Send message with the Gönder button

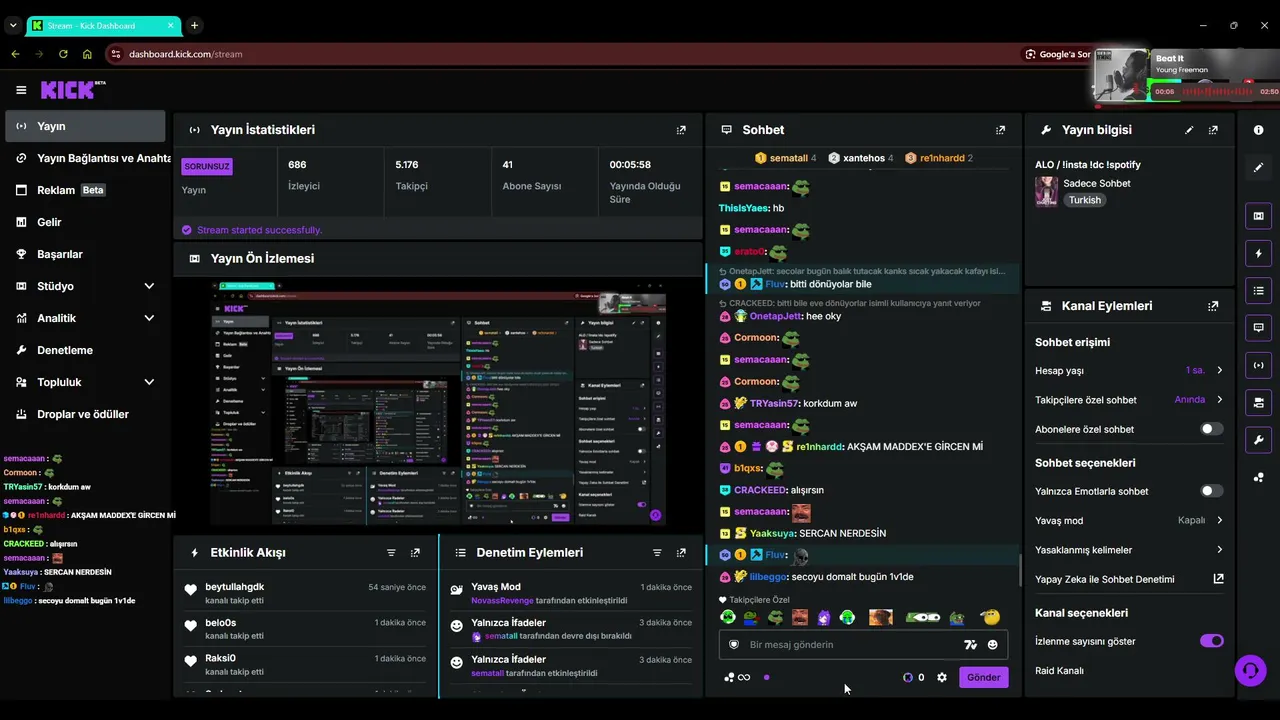pos(983,677)
